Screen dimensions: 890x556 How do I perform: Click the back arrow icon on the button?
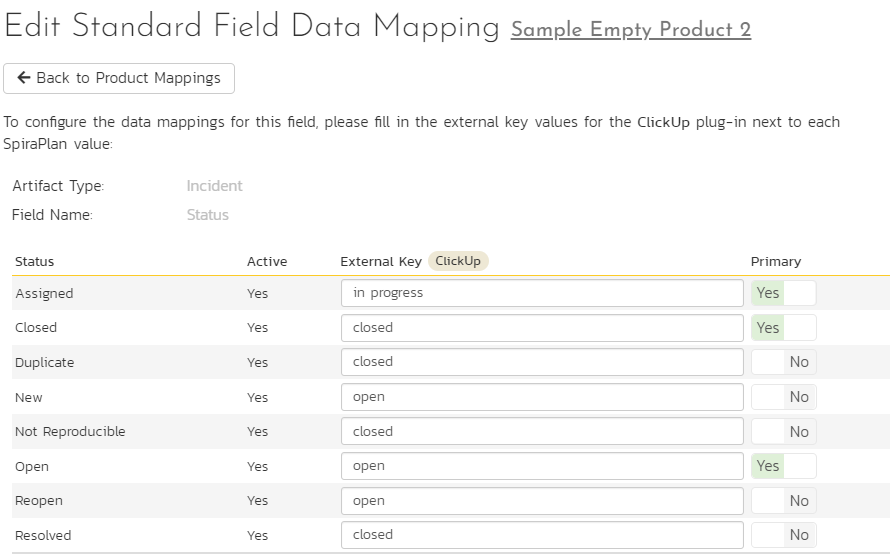point(23,78)
